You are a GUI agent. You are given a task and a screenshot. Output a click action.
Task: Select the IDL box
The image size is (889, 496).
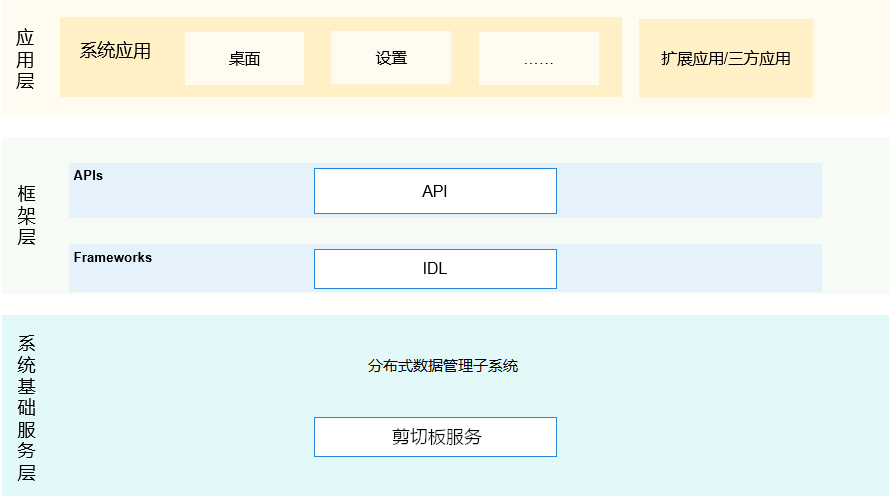coord(435,269)
